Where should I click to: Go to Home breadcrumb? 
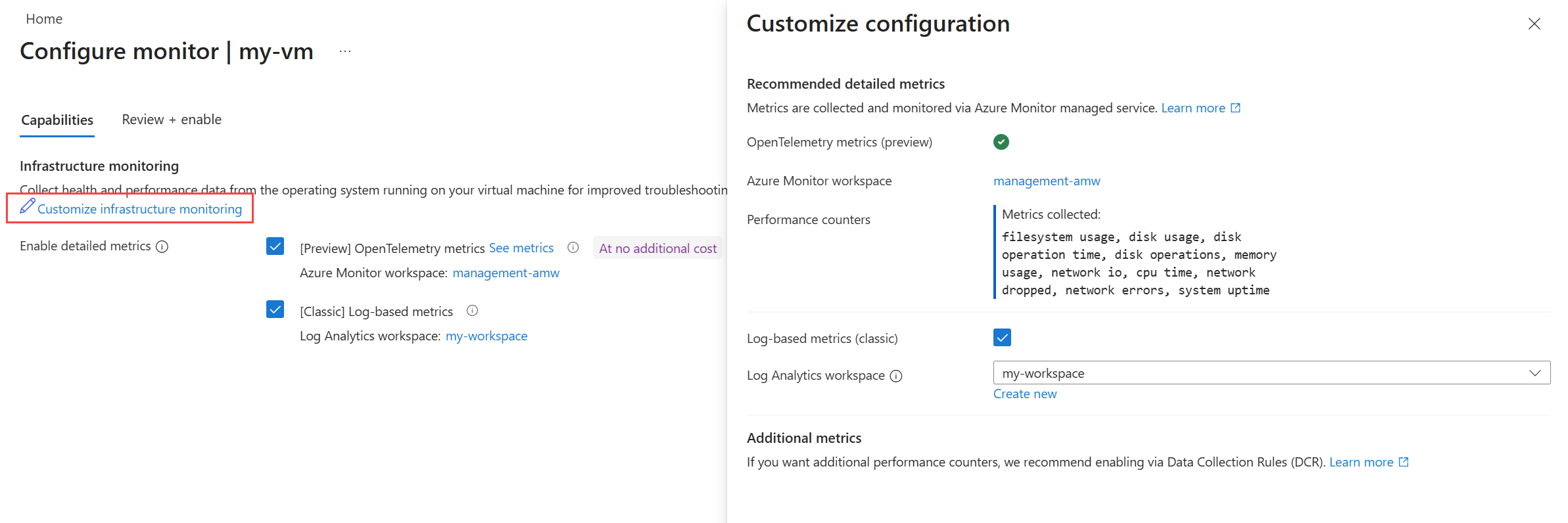[44, 19]
